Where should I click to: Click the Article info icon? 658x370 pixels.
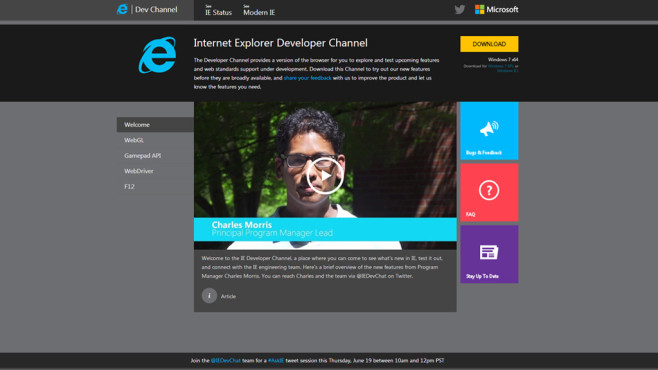click(209, 296)
